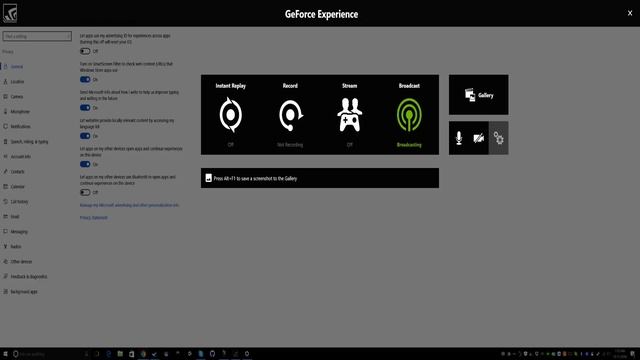Screen dimensions: 640x360
Task: Open the Action Center notification icon
Action: coord(632,354)
